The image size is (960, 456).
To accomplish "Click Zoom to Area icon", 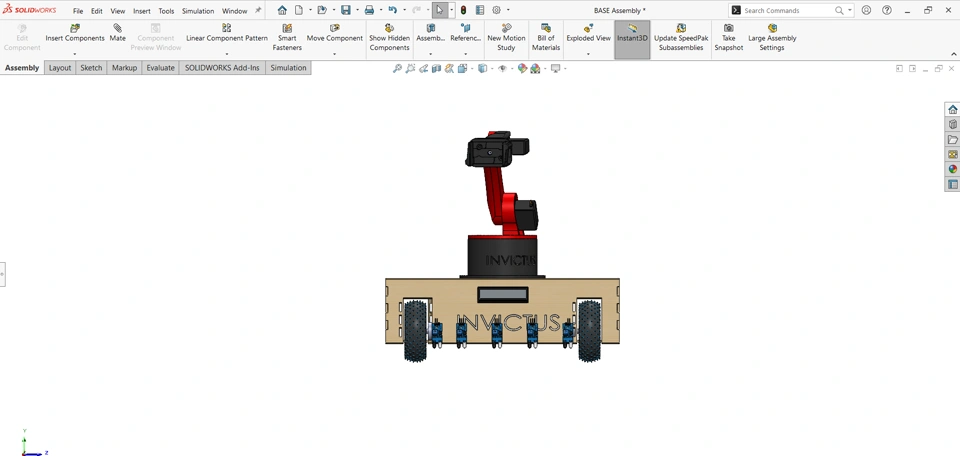I will coord(410,69).
